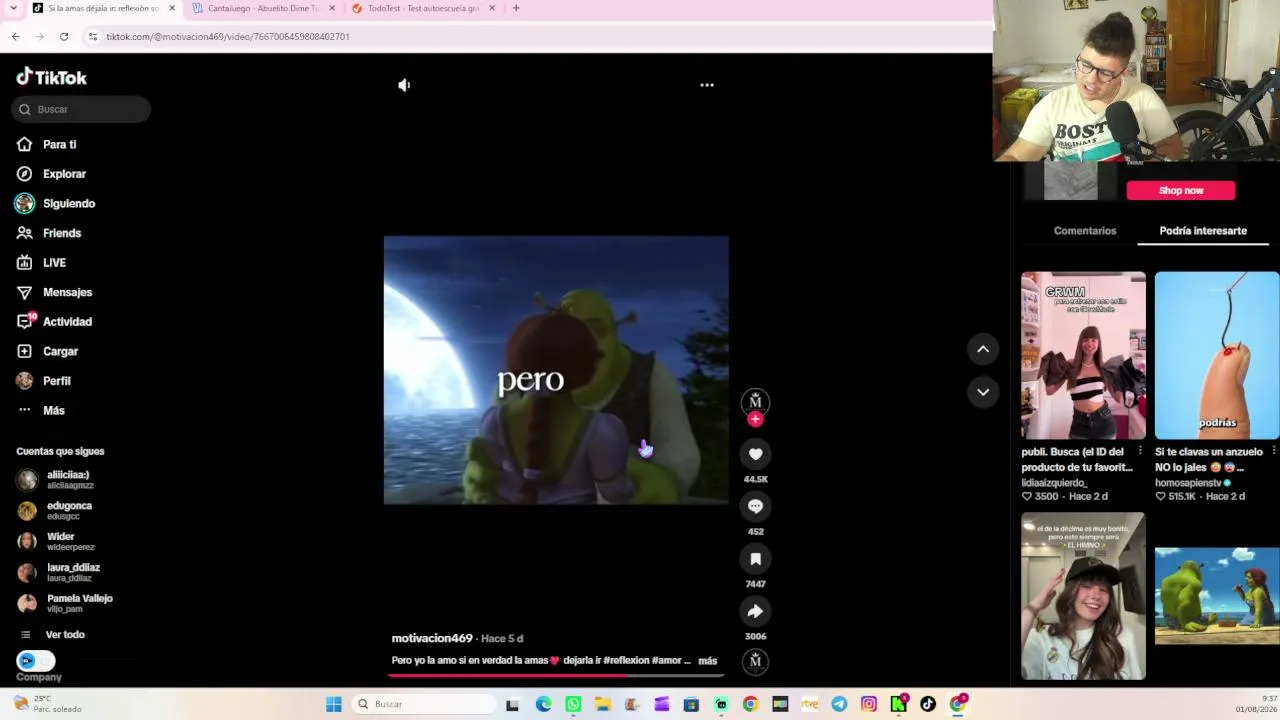Close the TikTok browser tab
1280x720 pixels.
pyautogui.click(x=172, y=8)
